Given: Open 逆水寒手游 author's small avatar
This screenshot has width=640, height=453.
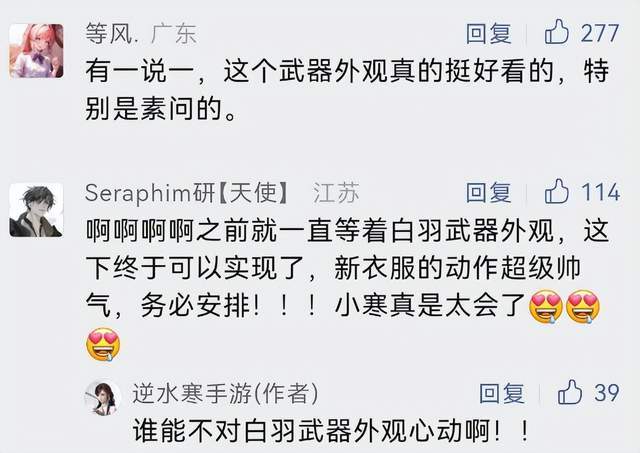Looking at the screenshot, I should tap(102, 397).
